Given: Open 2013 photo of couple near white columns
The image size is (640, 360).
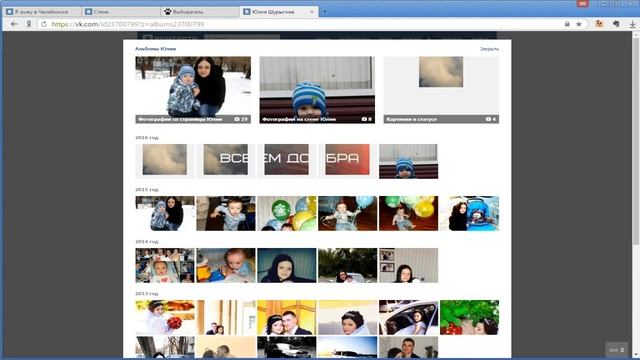Looking at the screenshot, I should 226,317.
